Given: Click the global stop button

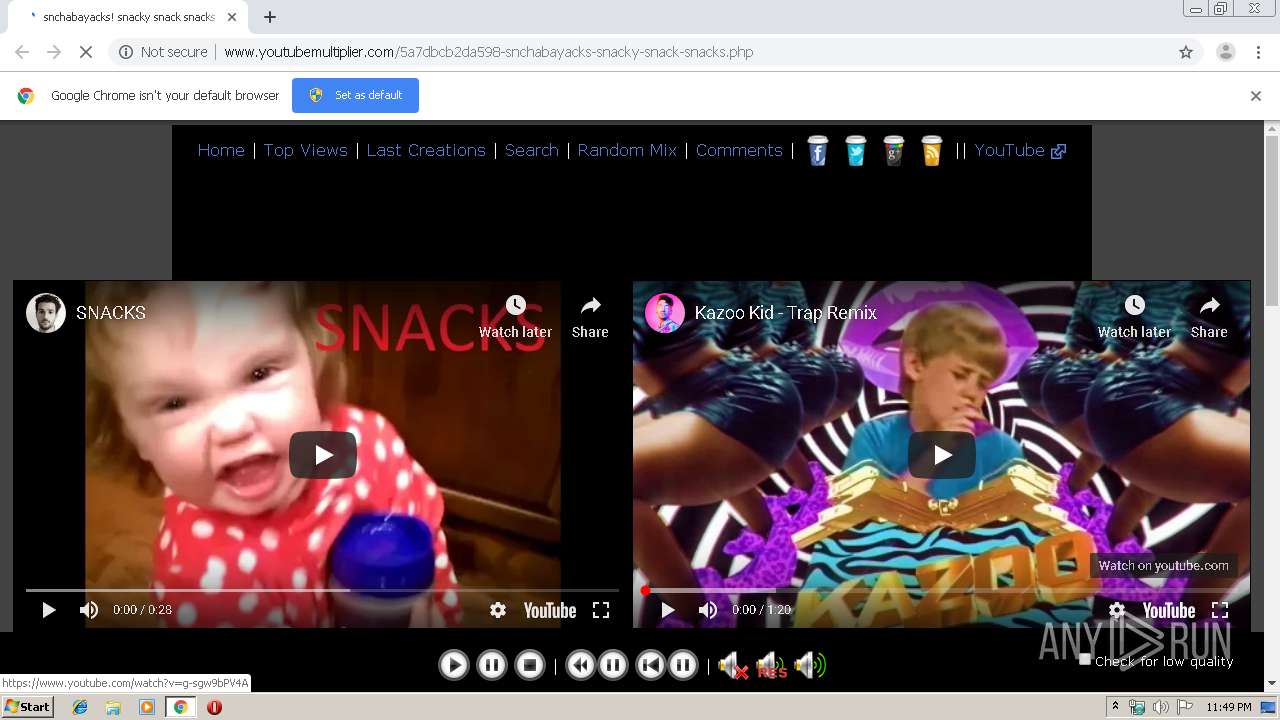Looking at the screenshot, I should click(x=530, y=665).
